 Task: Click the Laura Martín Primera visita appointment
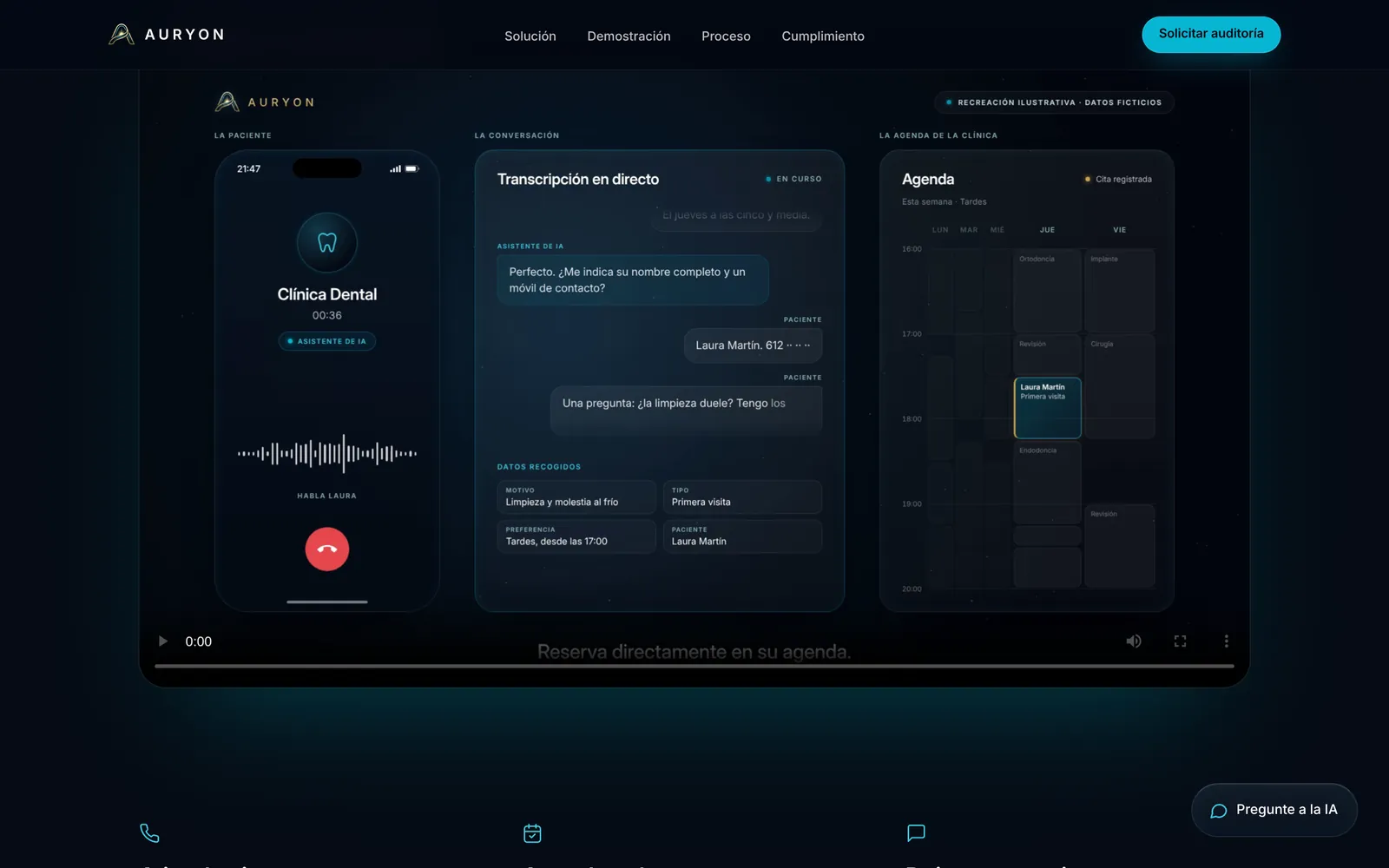pos(1047,408)
